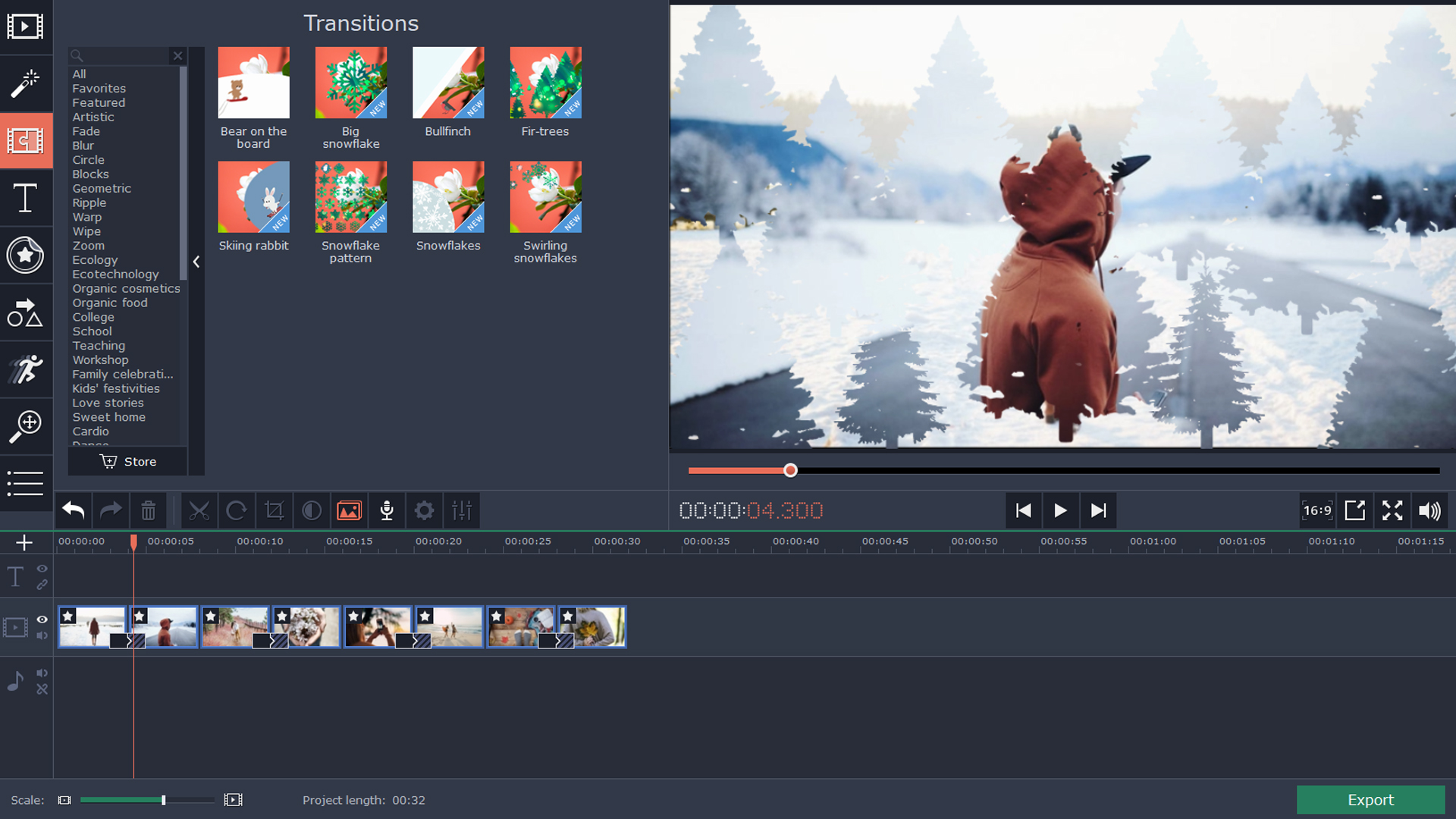The width and height of the screenshot is (1456, 819).
Task: Open the transitions Store
Action: 127,461
